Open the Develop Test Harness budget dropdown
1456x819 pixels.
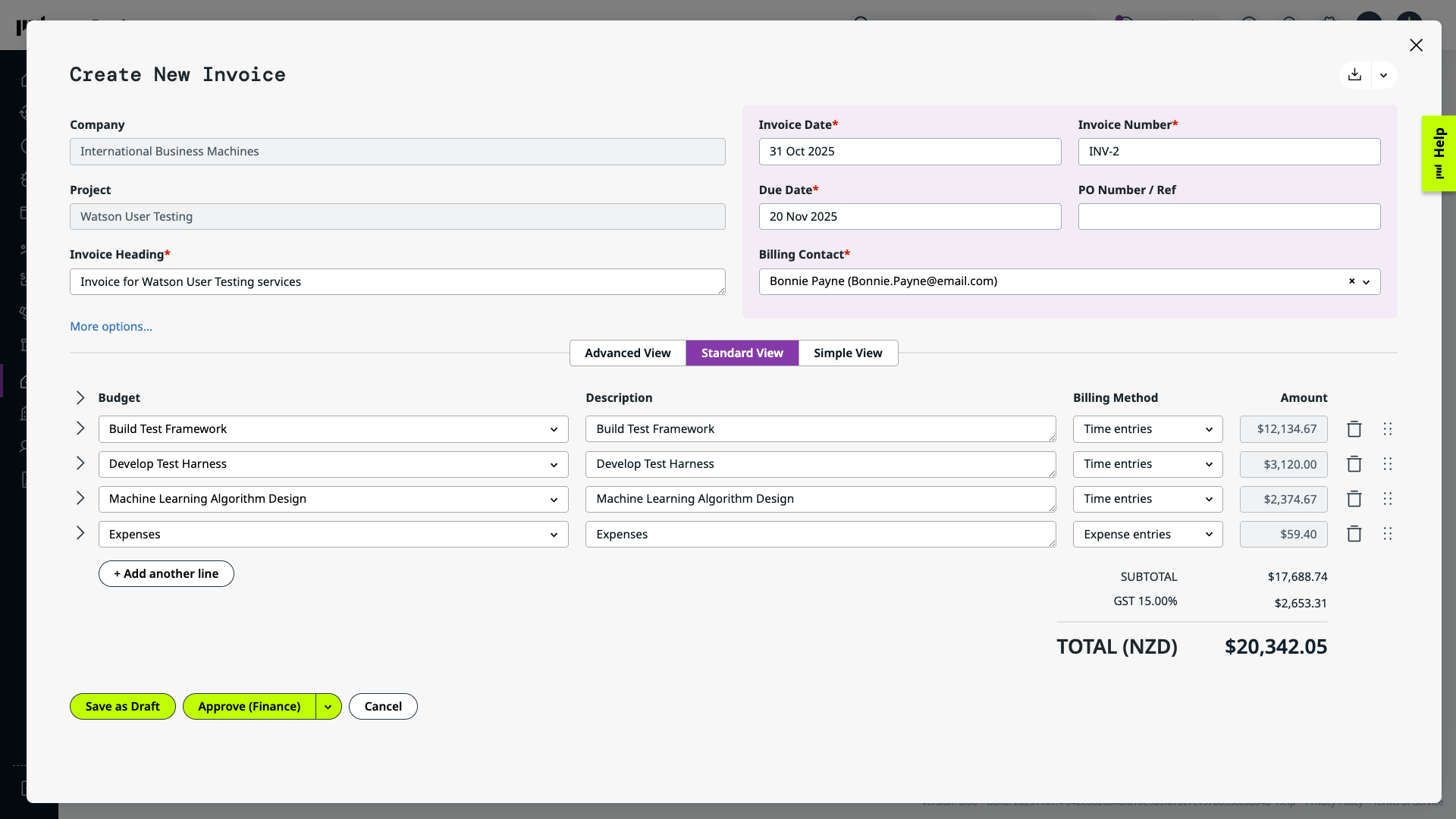(x=333, y=464)
